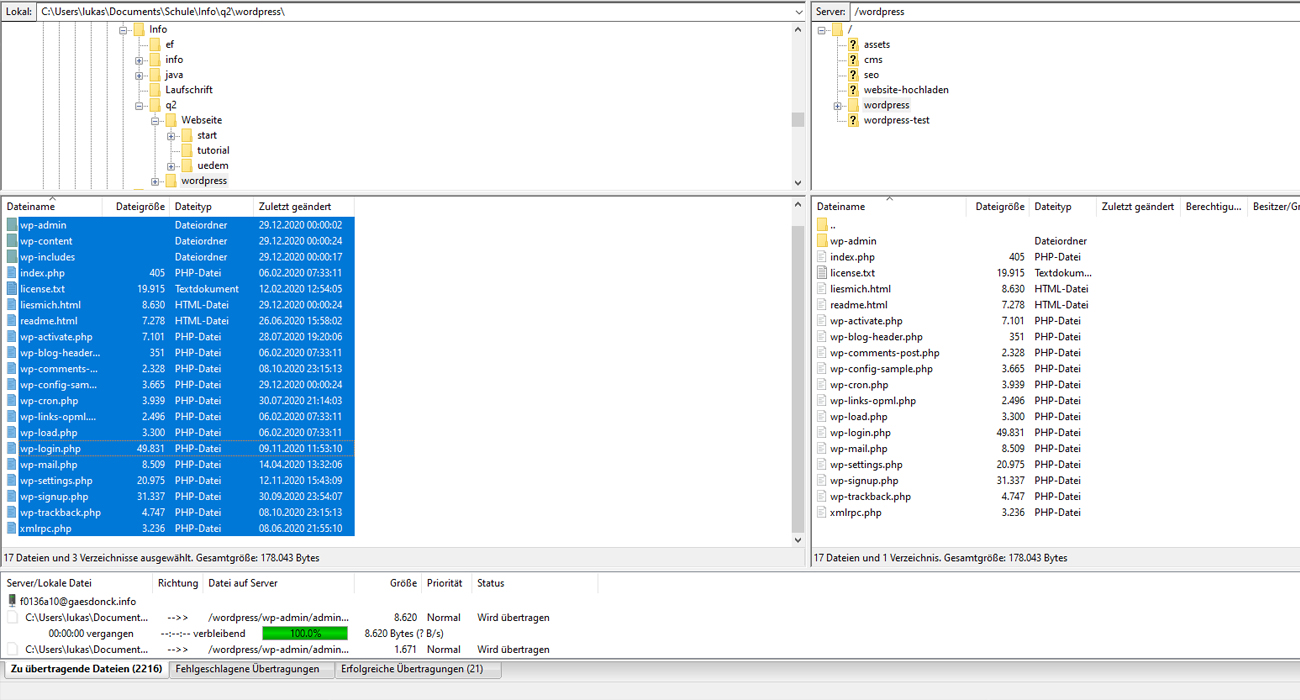Expand the java folder in the local tree
The width and height of the screenshot is (1300, 700).
tap(140, 75)
